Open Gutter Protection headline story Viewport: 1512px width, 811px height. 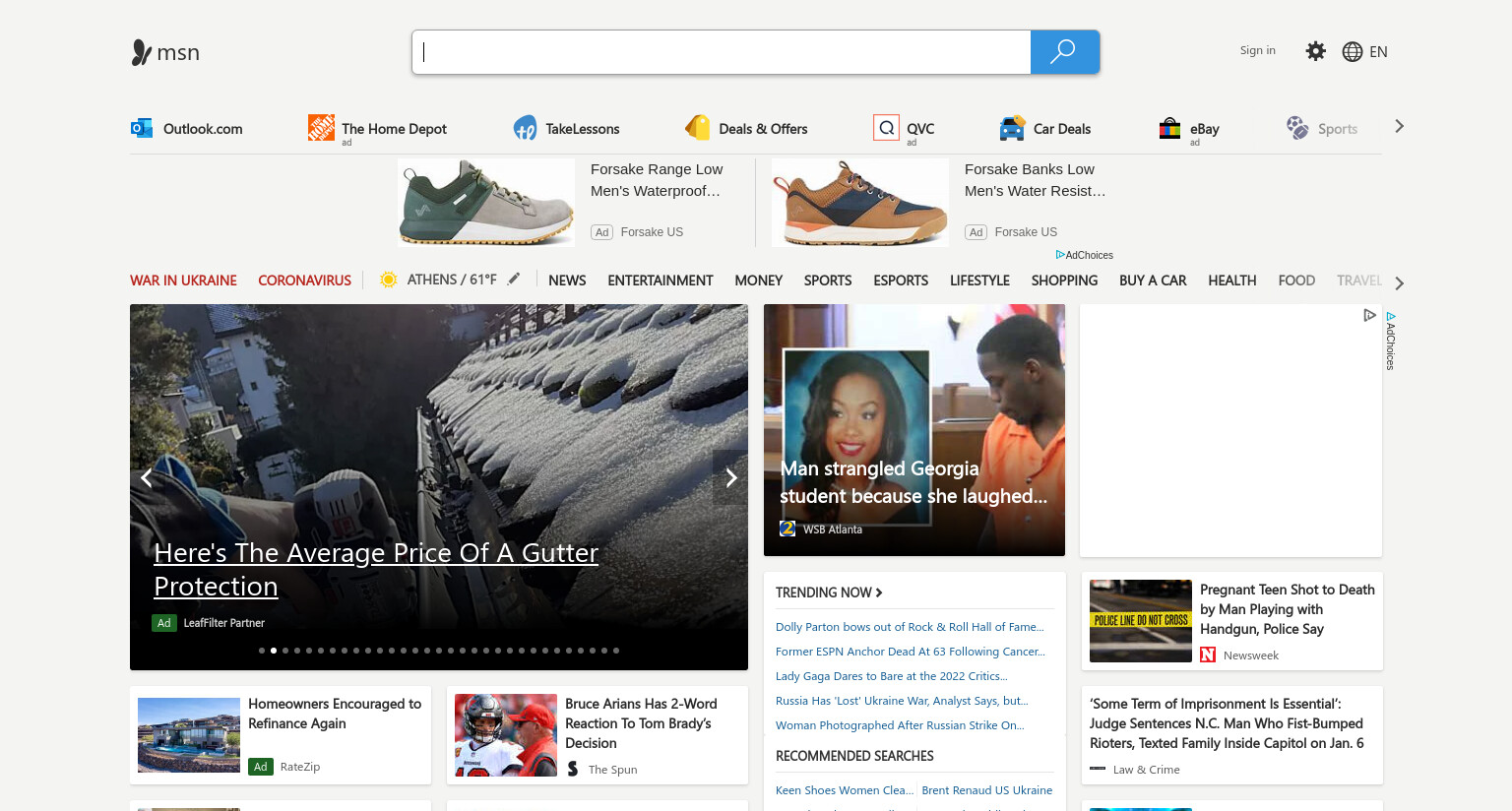[x=376, y=569]
